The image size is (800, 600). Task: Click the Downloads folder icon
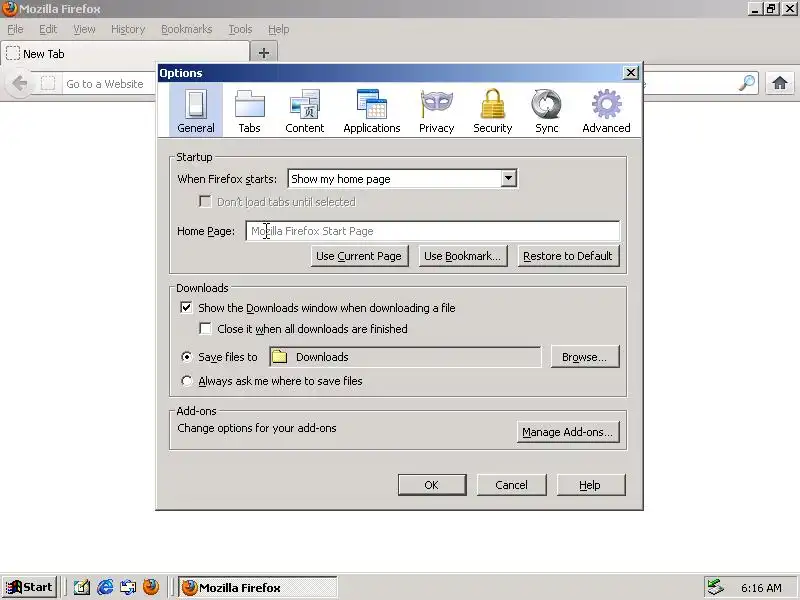[279, 357]
